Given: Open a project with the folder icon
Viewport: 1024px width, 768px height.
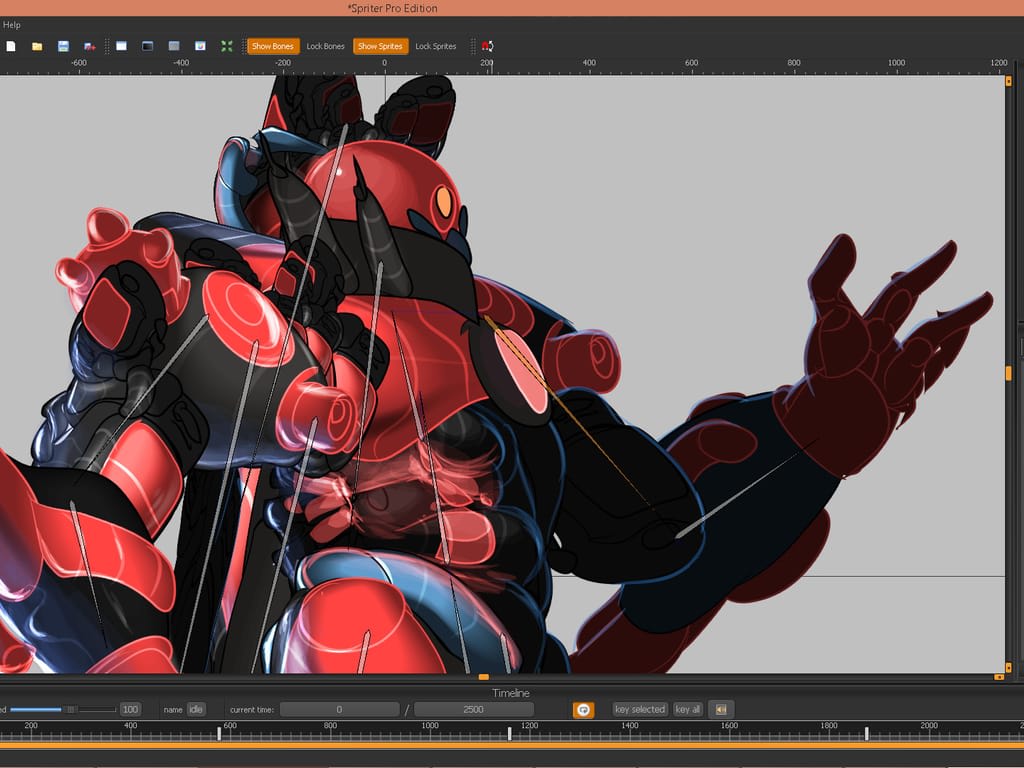Looking at the screenshot, I should pos(37,46).
